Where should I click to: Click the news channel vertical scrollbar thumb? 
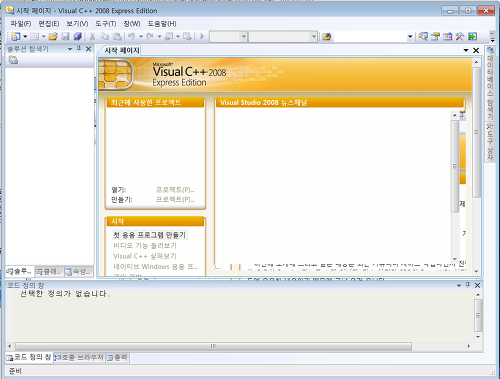click(455, 166)
